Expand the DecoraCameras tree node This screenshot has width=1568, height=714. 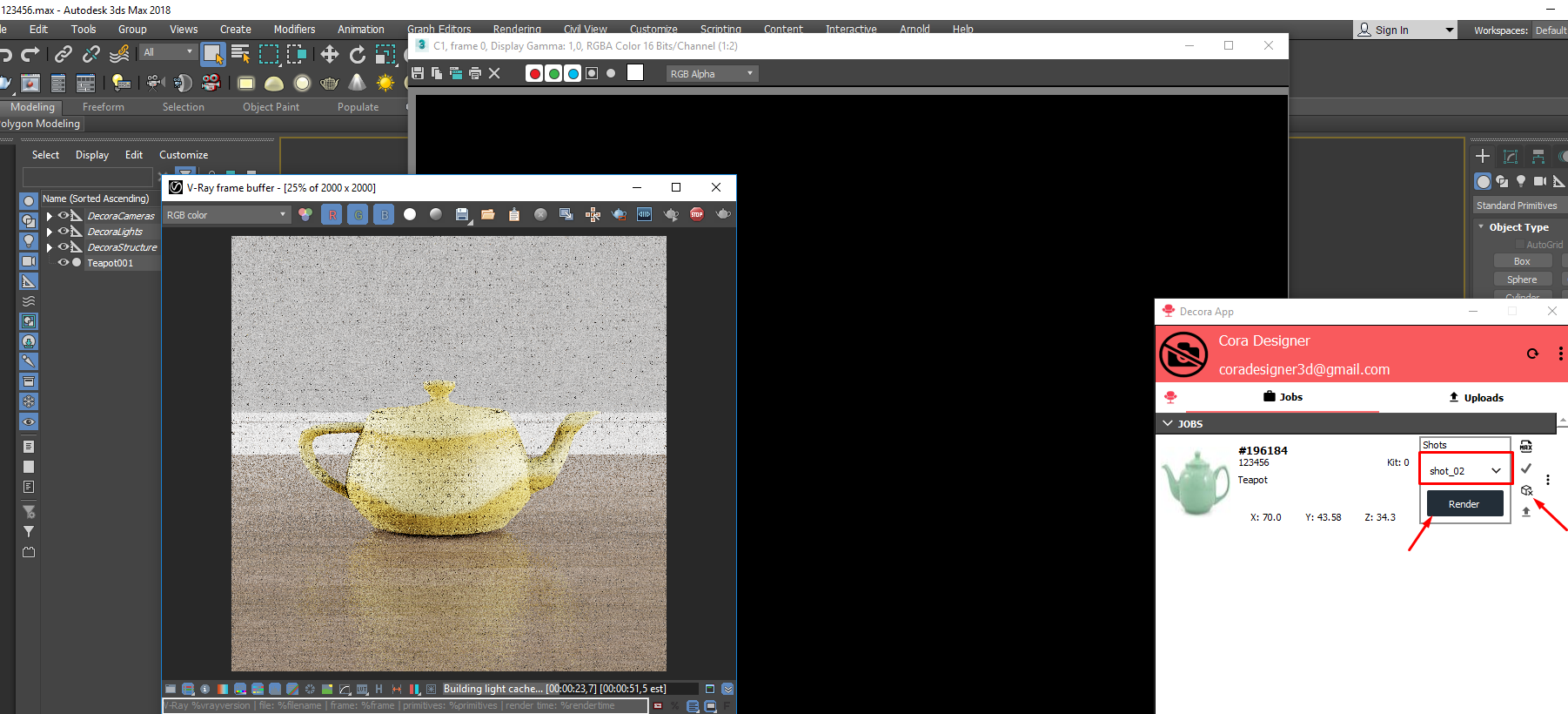pyautogui.click(x=50, y=216)
